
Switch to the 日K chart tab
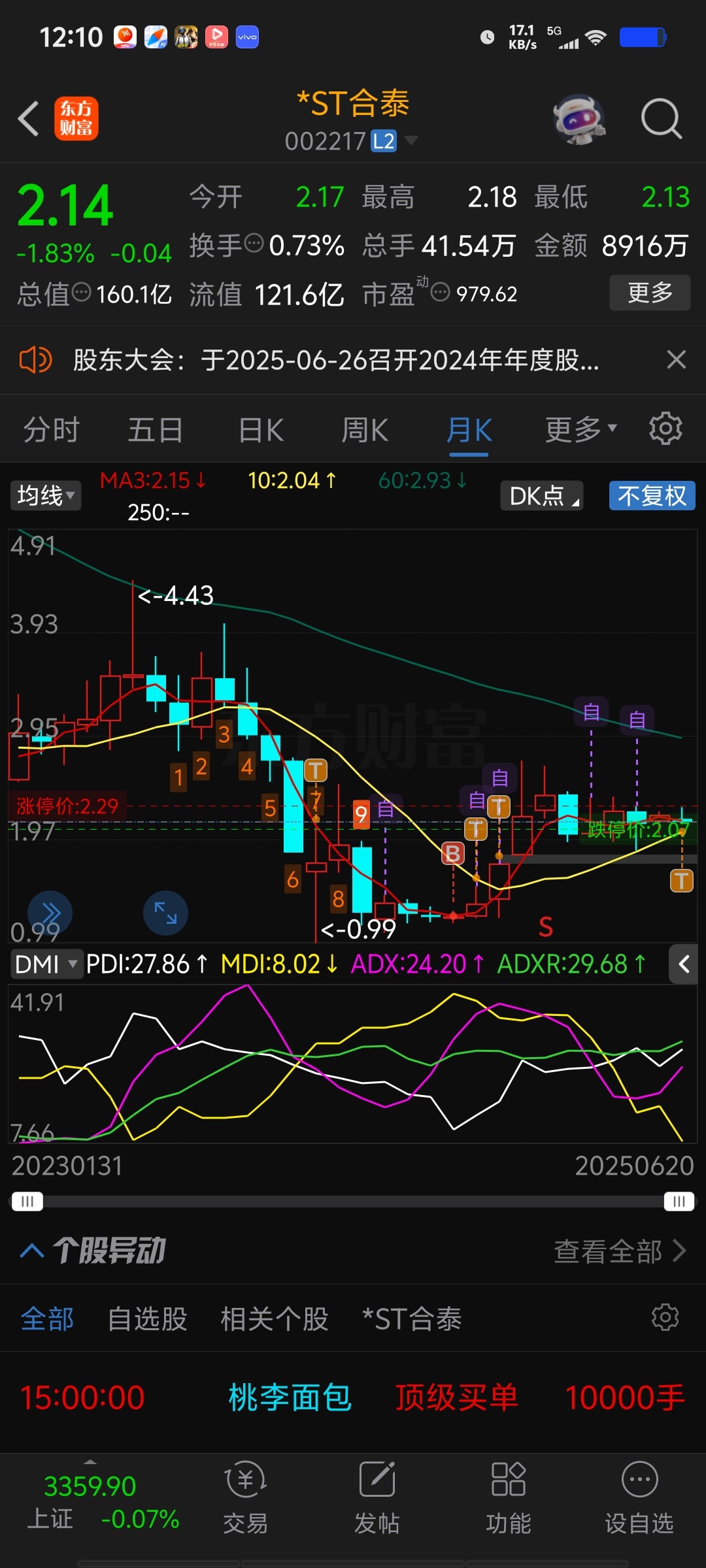(x=261, y=431)
